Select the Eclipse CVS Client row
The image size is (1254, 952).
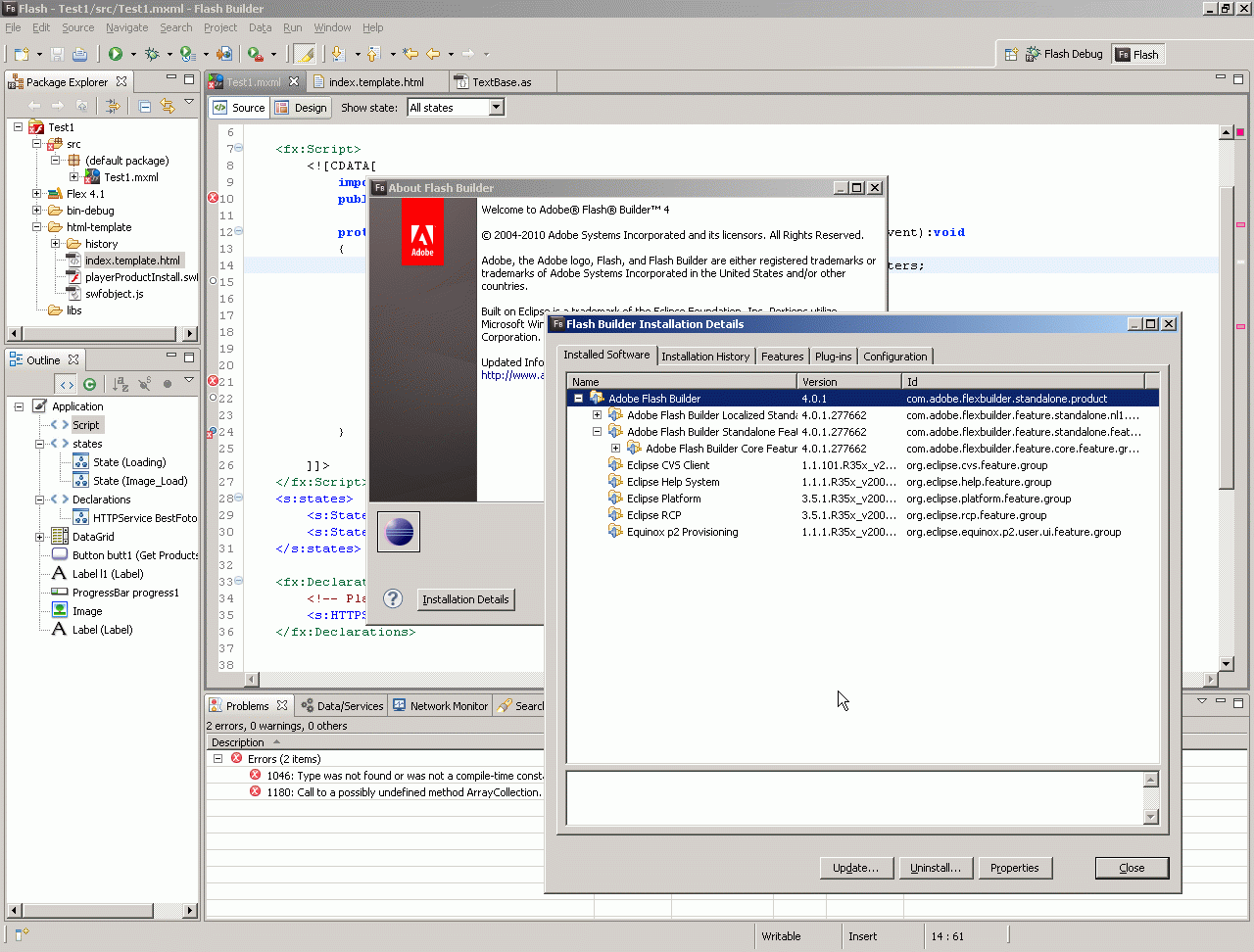tap(862, 465)
